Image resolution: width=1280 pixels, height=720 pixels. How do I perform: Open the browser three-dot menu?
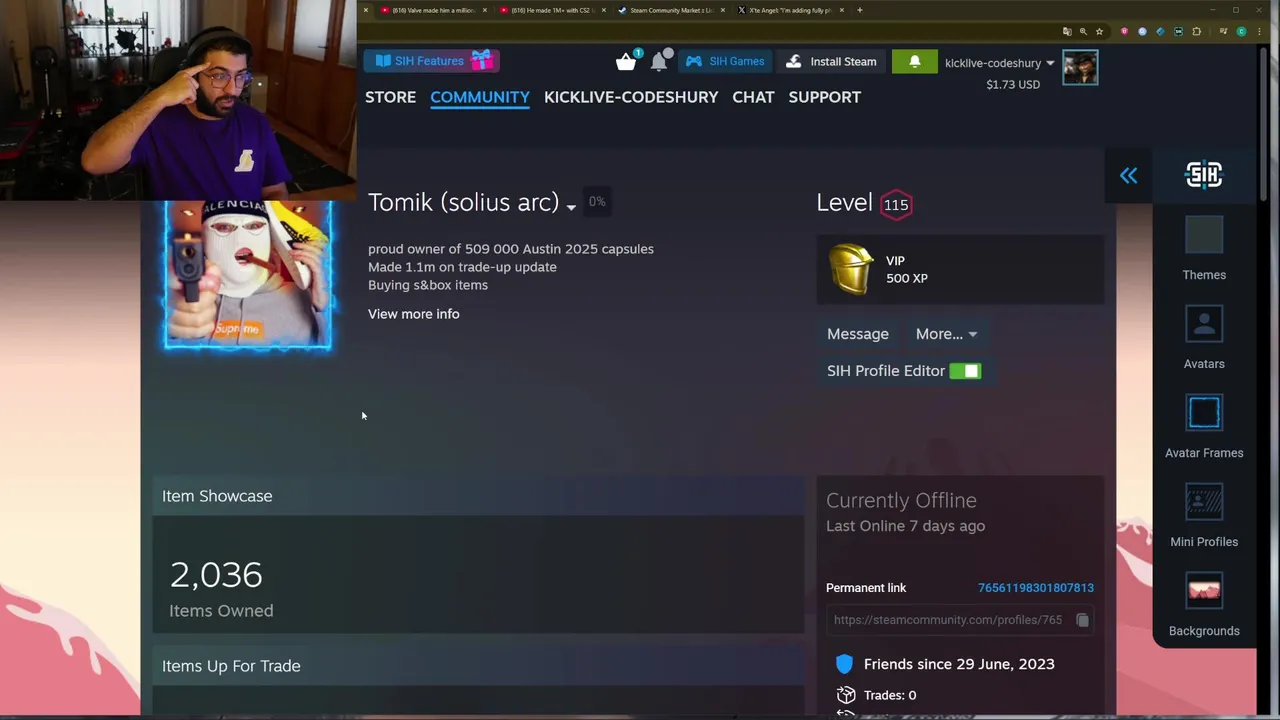[1257, 31]
